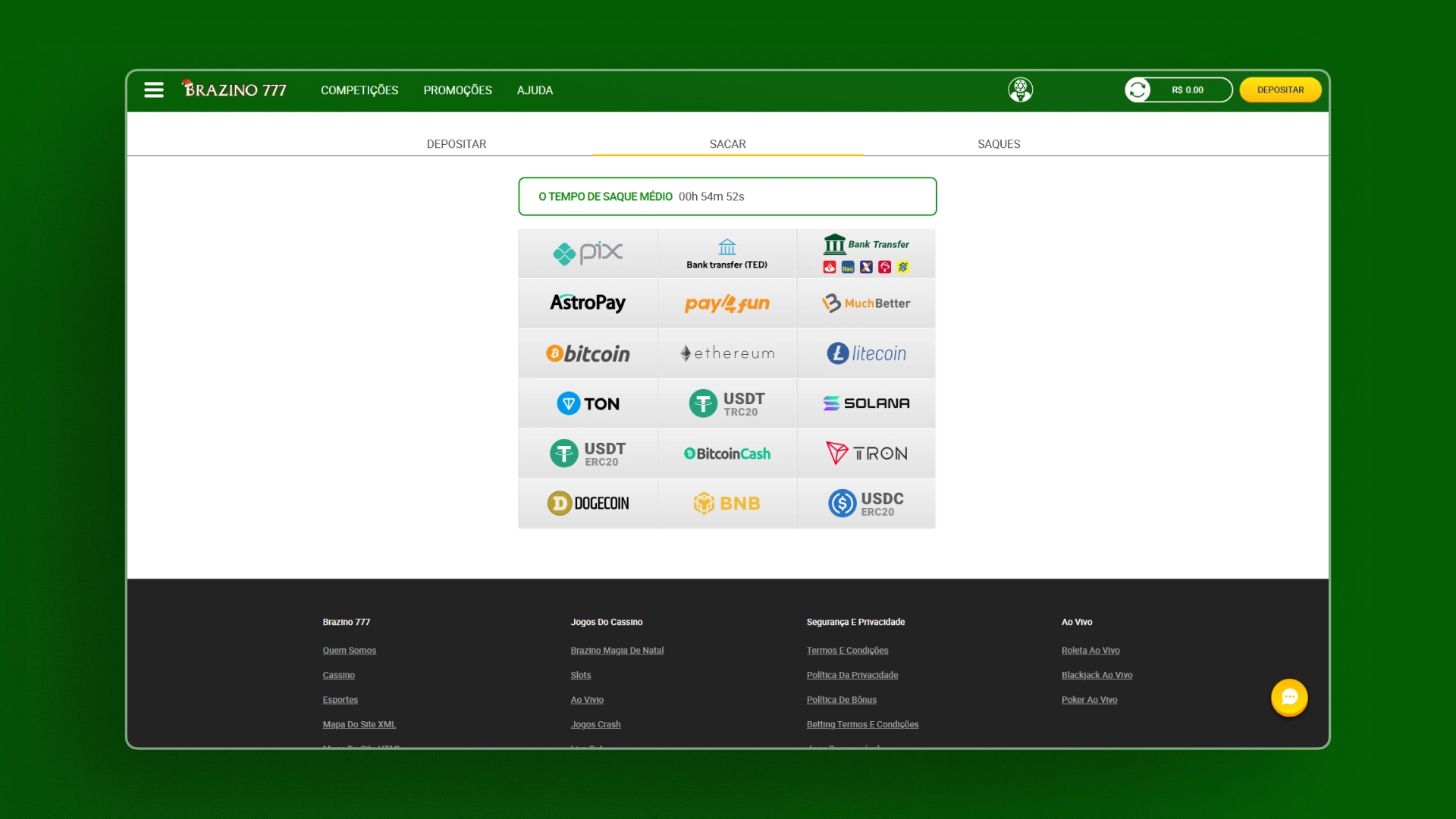Click the Jogos Do Cassino footer heading
Viewport: 1456px width, 819px height.
point(607,622)
